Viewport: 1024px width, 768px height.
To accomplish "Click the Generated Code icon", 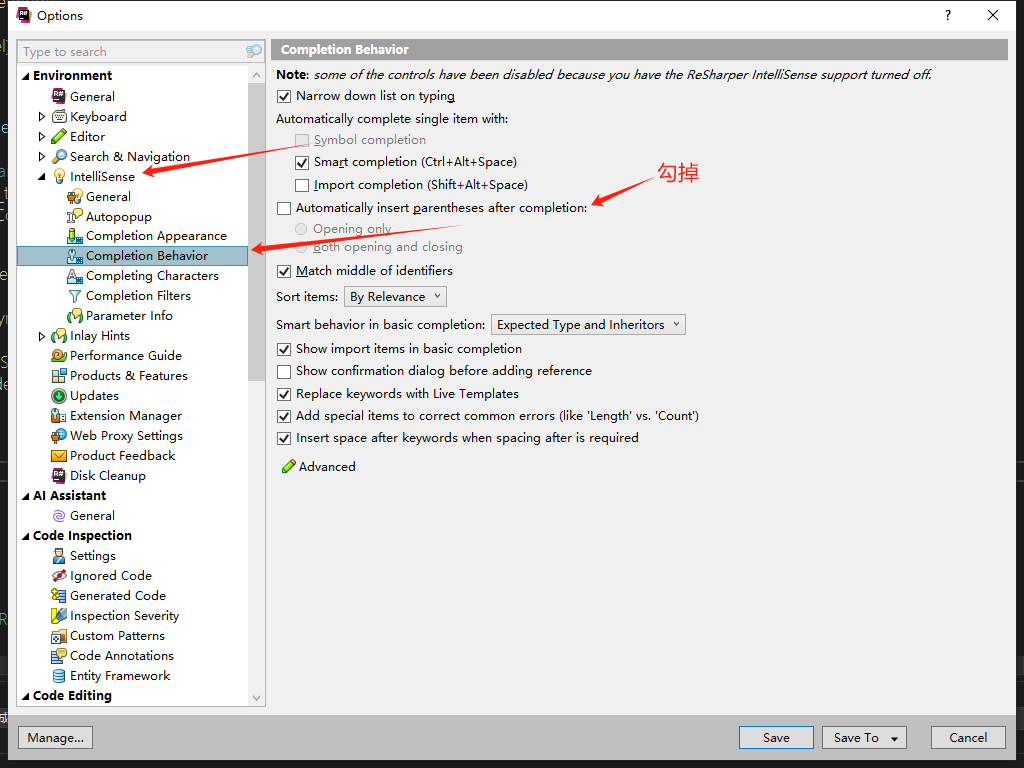I will 59,596.
